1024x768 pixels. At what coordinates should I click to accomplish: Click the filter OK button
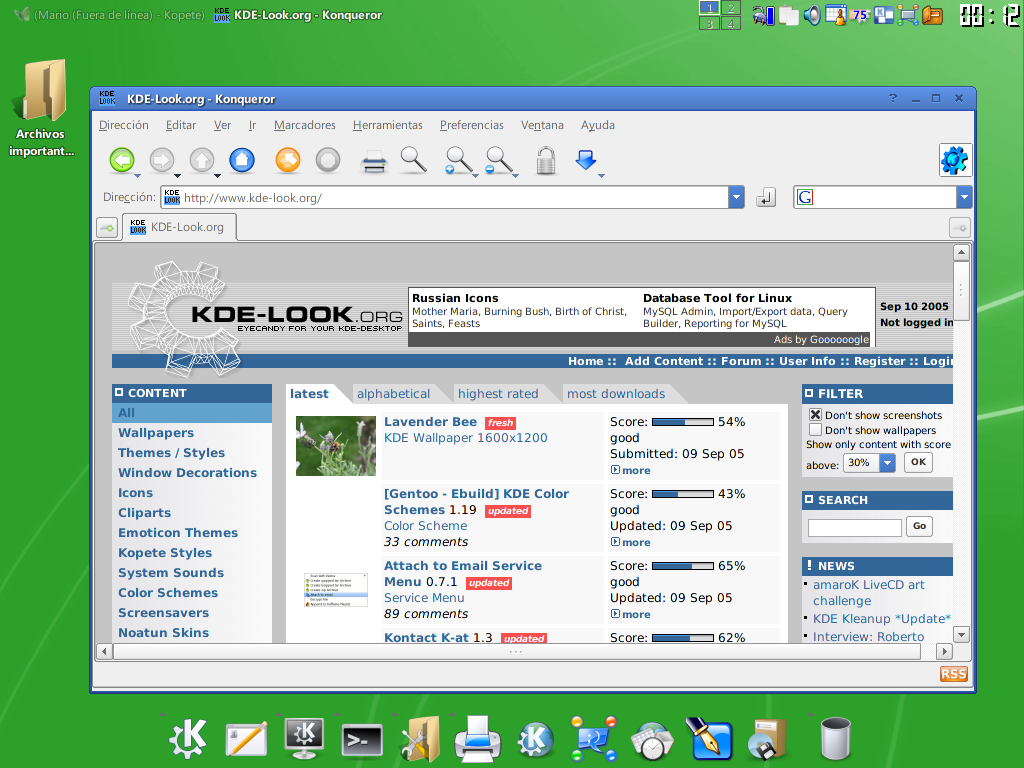coord(918,462)
